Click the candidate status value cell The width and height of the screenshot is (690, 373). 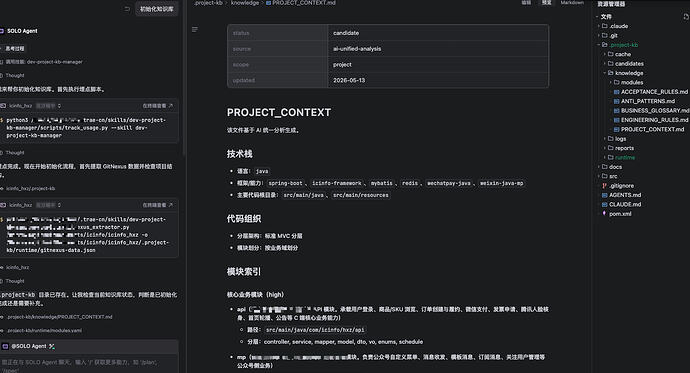click(438, 33)
